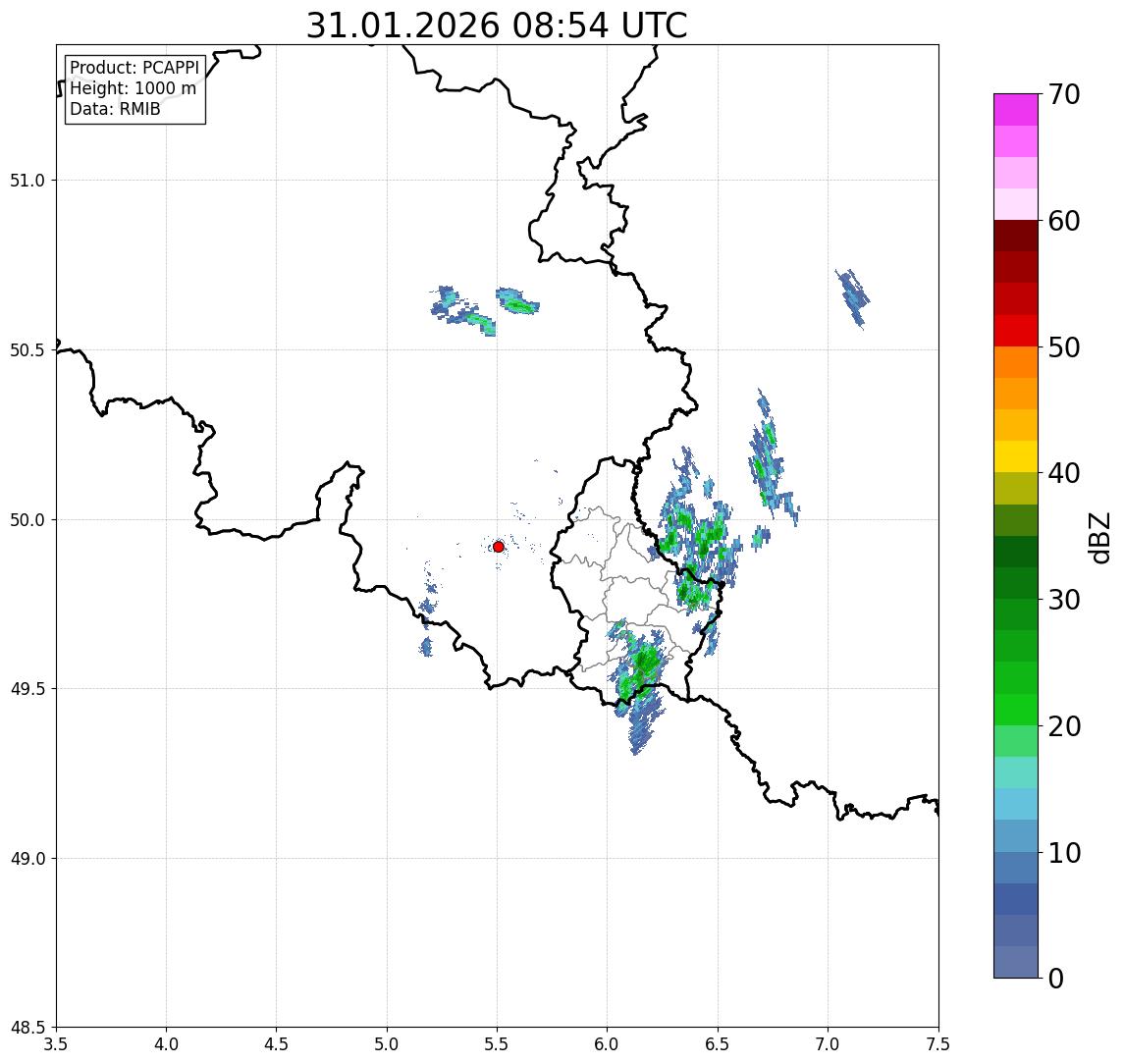1124x1064 pixels.
Task: Click the colorbar tick label 60
Action: (x=1064, y=221)
